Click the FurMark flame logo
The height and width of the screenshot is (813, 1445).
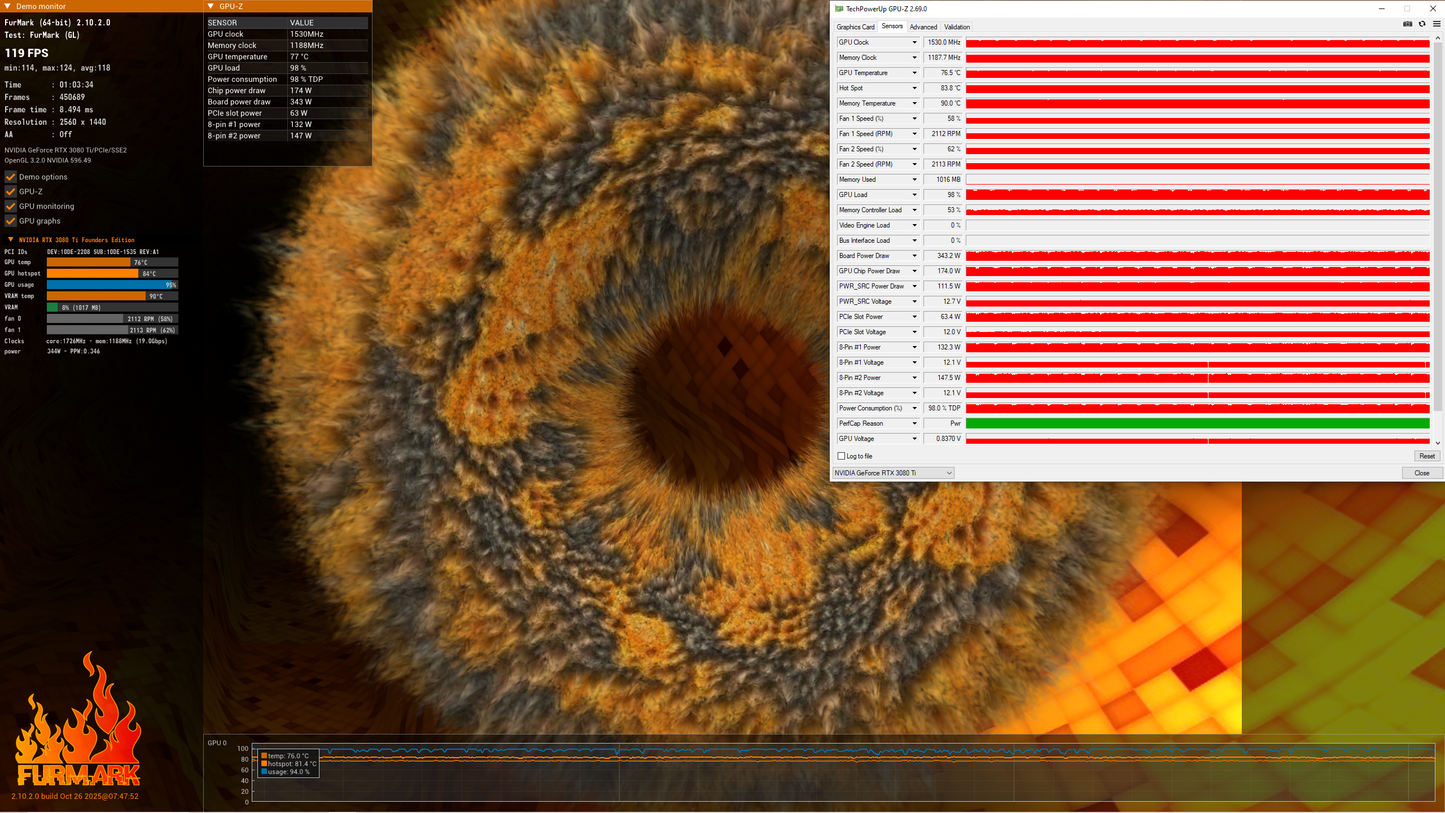77,720
